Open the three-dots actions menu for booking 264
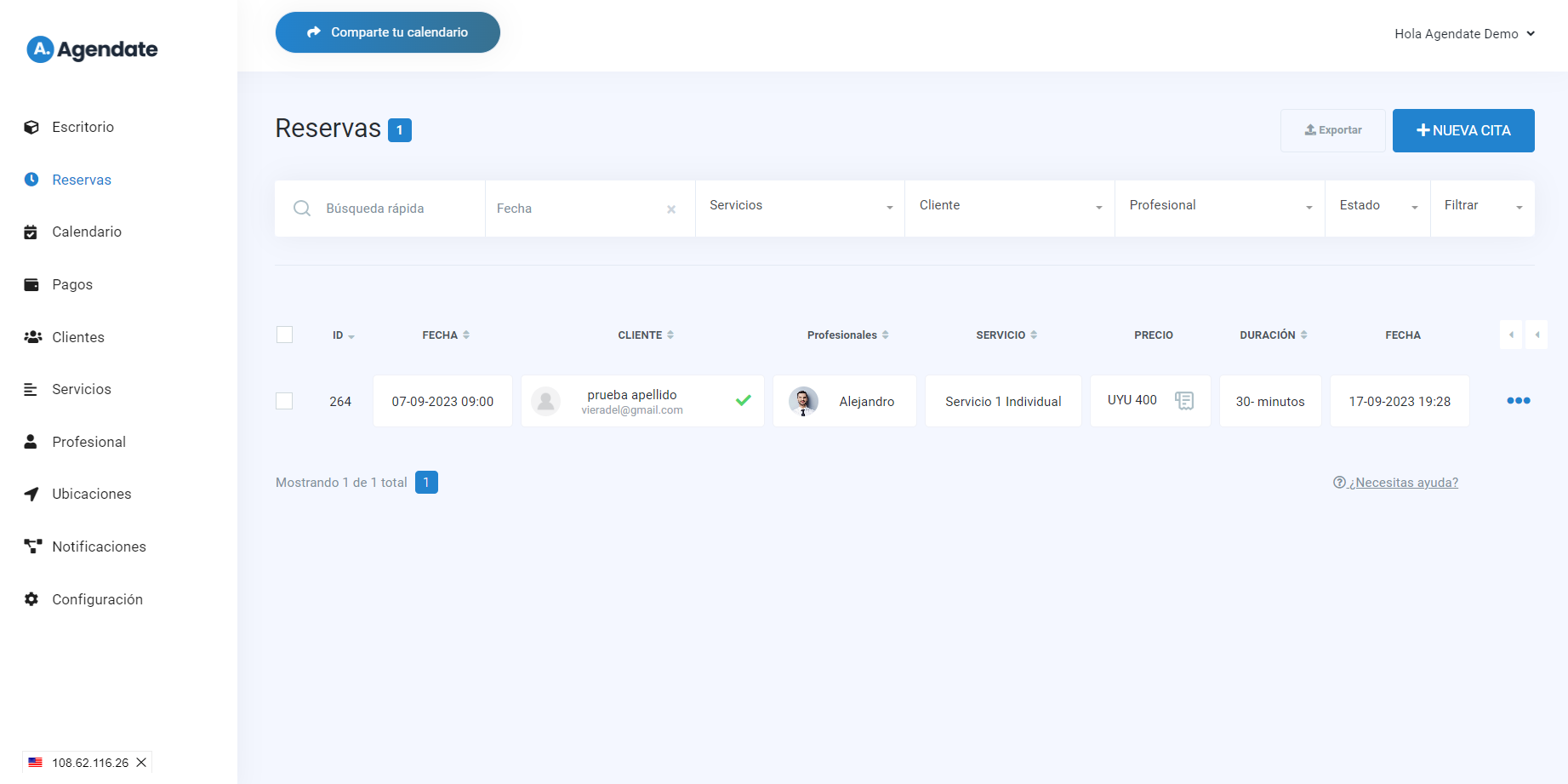This screenshot has height=784, width=1568. pyautogui.click(x=1518, y=401)
